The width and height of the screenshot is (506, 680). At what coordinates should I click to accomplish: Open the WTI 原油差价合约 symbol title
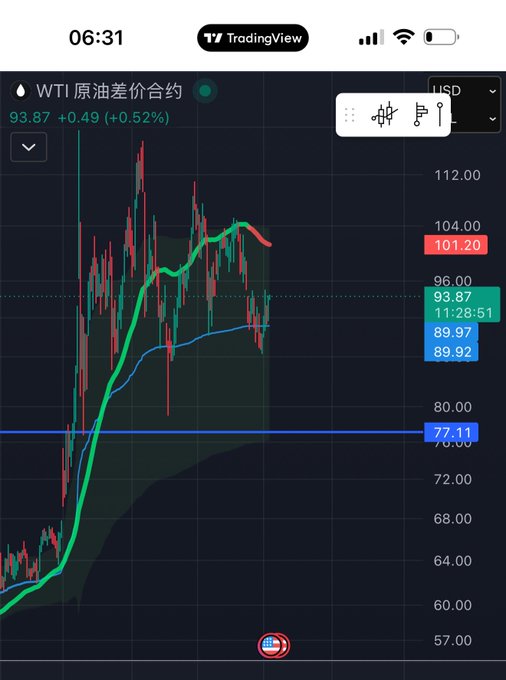click(x=109, y=91)
